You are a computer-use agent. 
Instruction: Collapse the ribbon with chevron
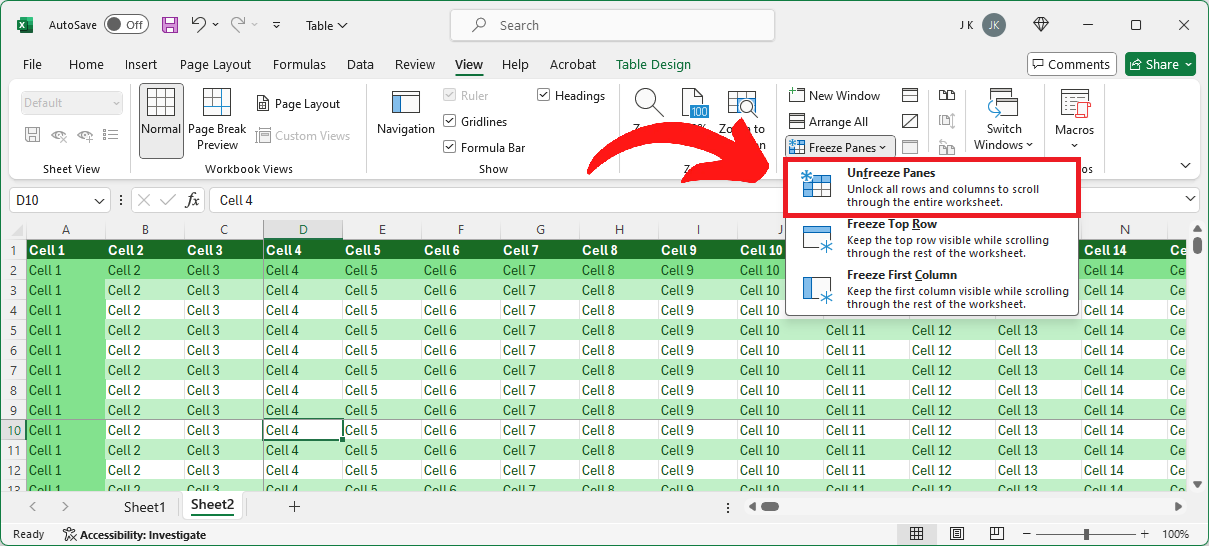[1186, 166]
